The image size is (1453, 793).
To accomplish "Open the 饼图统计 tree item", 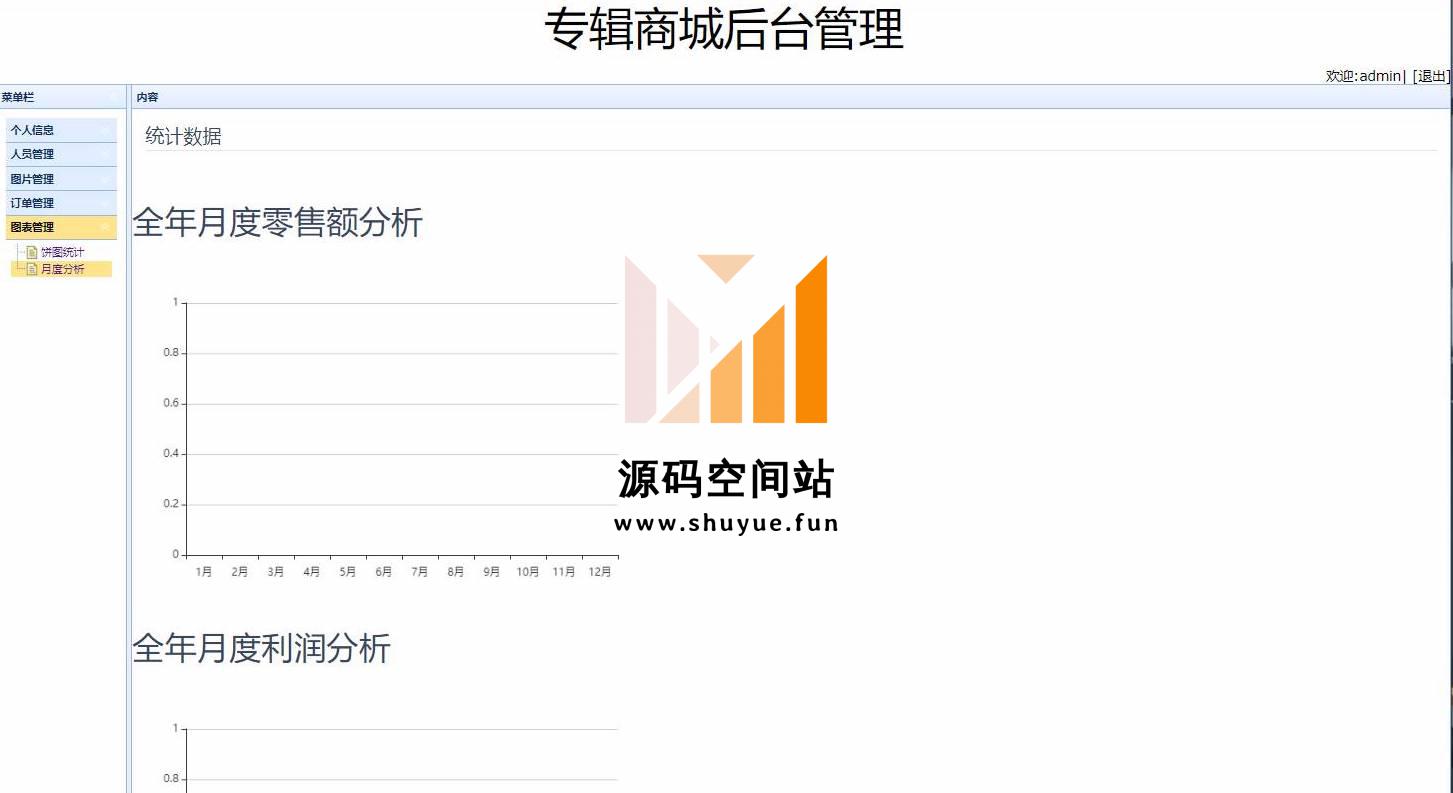I will click(x=62, y=252).
